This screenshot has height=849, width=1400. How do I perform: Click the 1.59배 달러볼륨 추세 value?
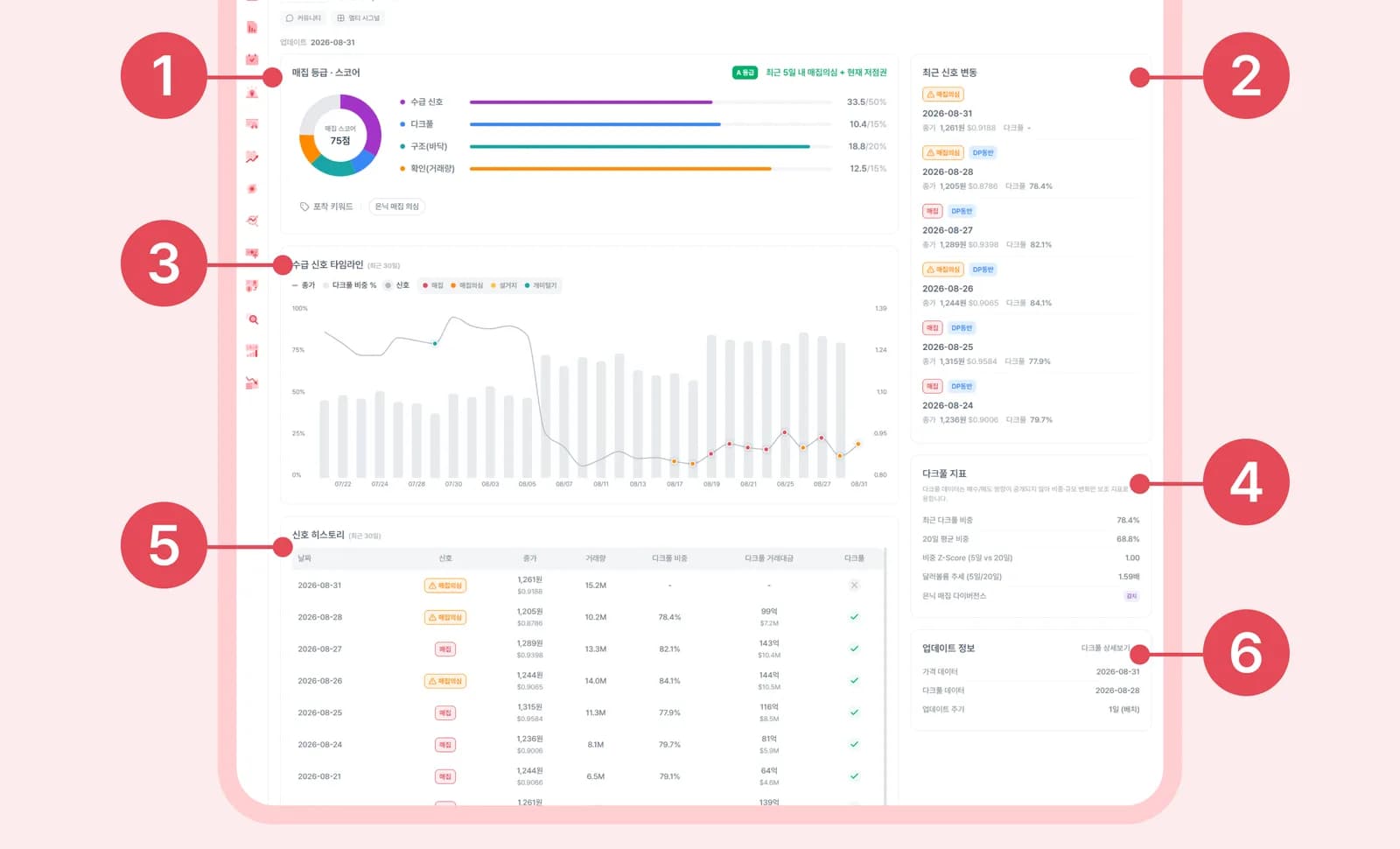point(1129,577)
